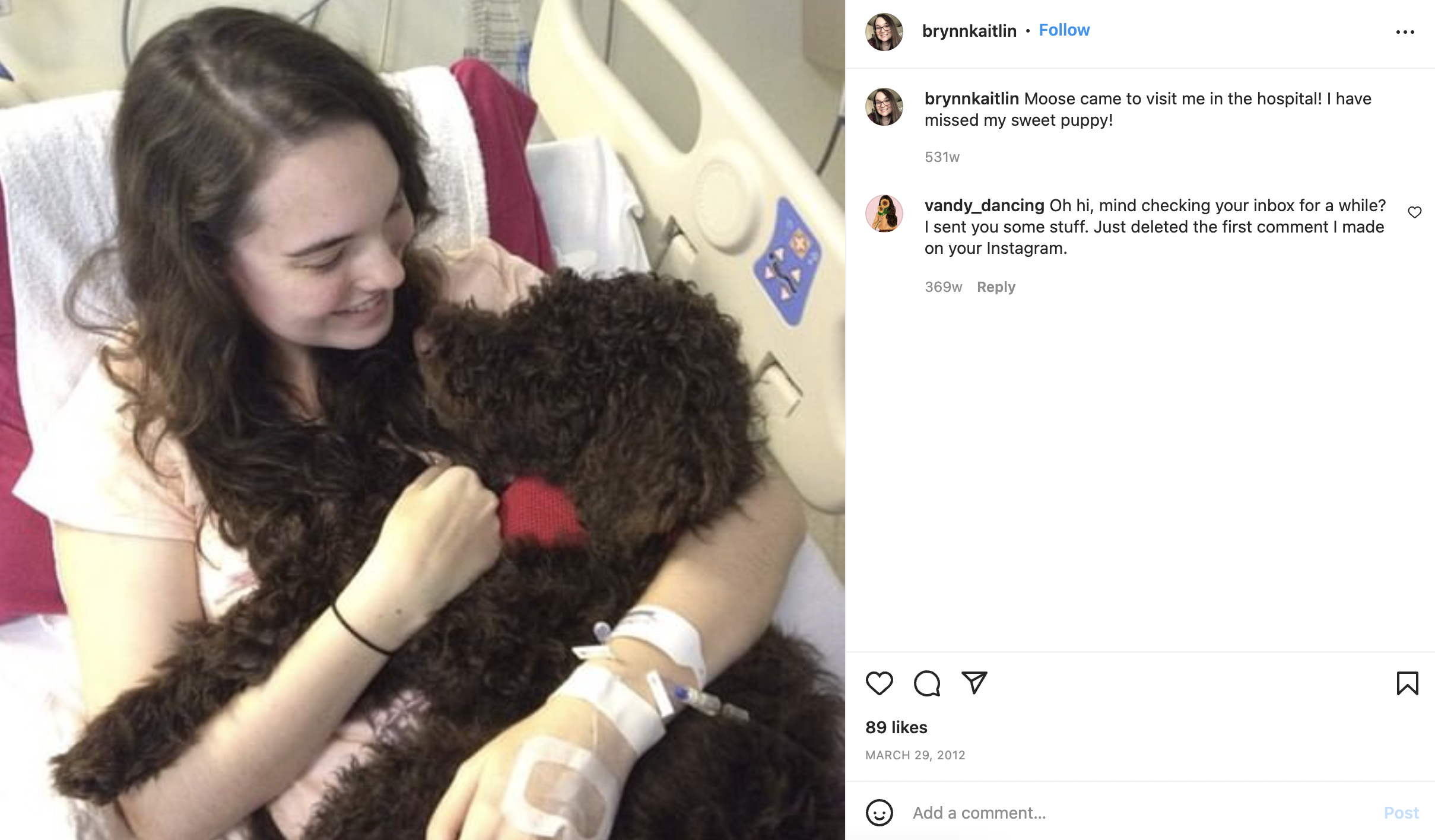
Task: Open the emoji picker smiley icon
Action: 879,812
